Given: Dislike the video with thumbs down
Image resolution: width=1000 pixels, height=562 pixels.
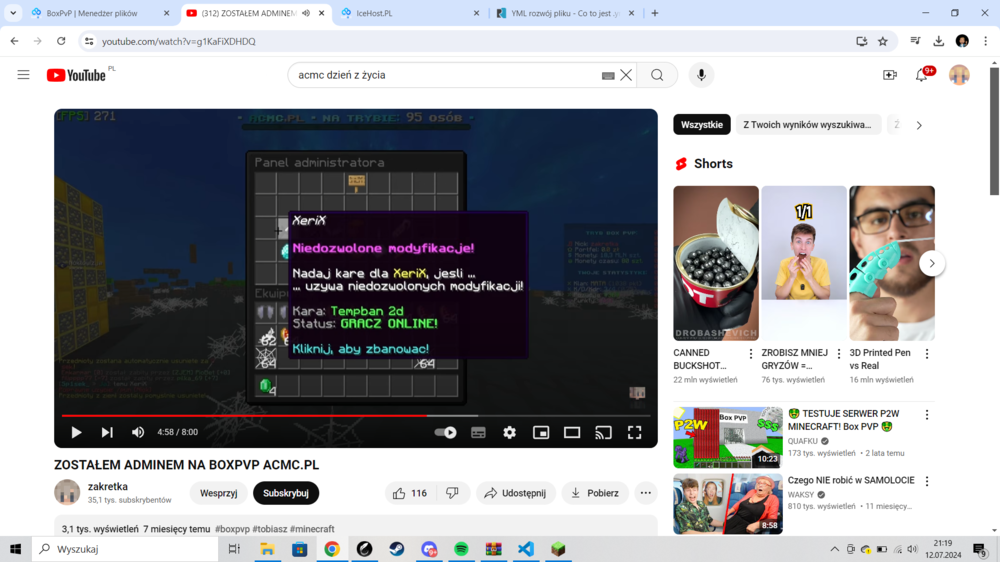Looking at the screenshot, I should pyautogui.click(x=452, y=493).
